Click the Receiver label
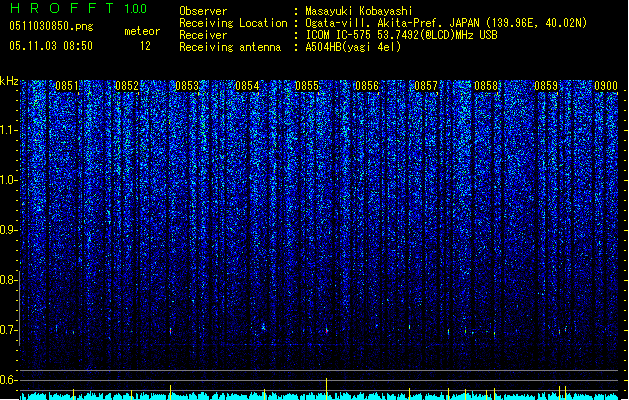Screen dimensions: 629x400 click(x=203, y=35)
